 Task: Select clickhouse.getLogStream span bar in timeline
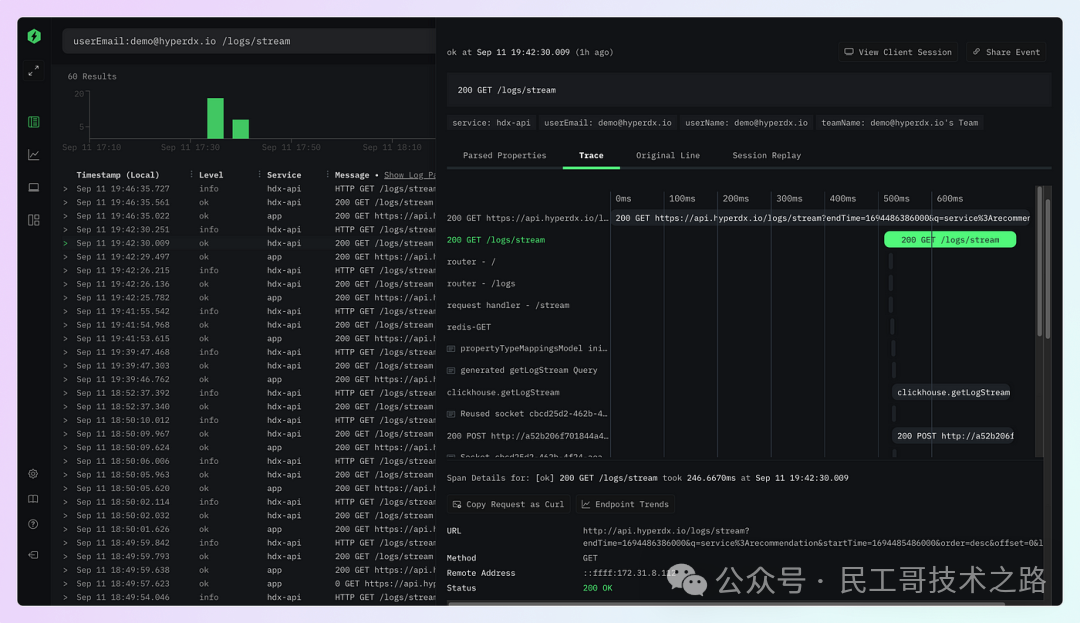coord(953,392)
